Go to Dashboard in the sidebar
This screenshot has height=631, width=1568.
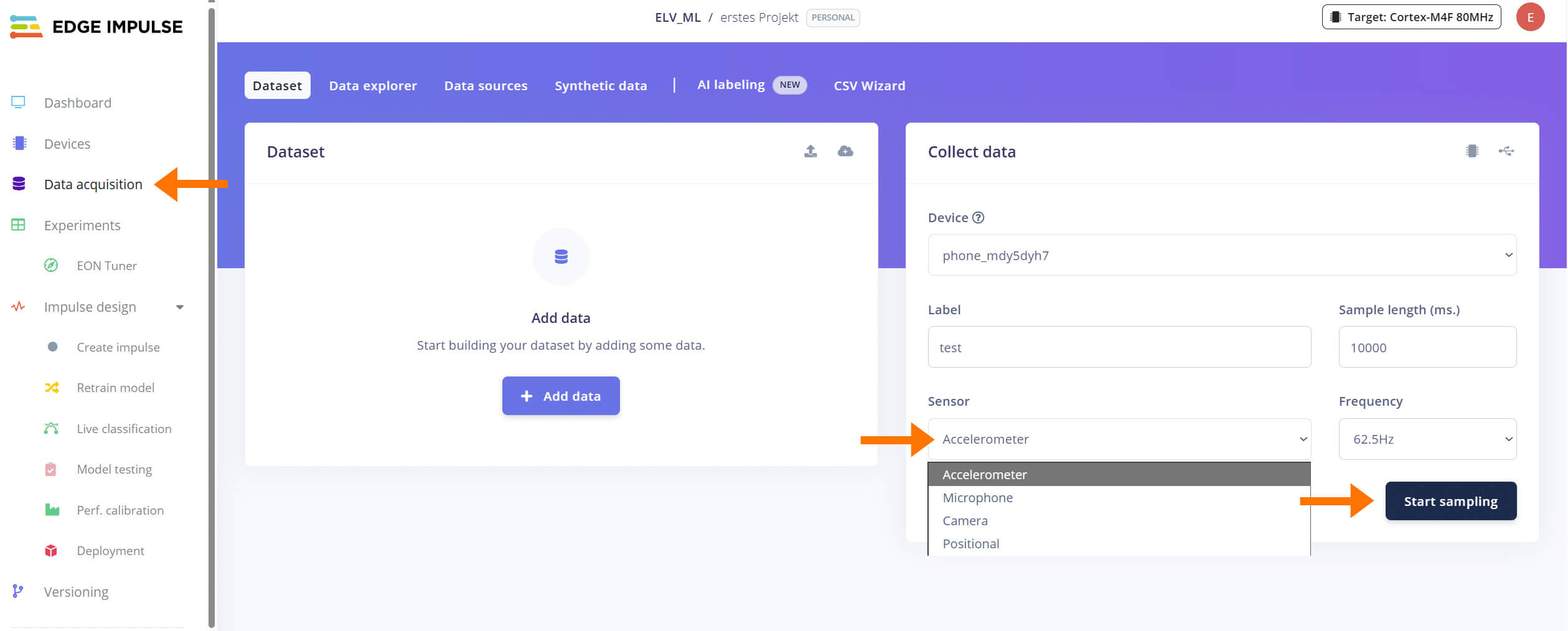coord(78,103)
